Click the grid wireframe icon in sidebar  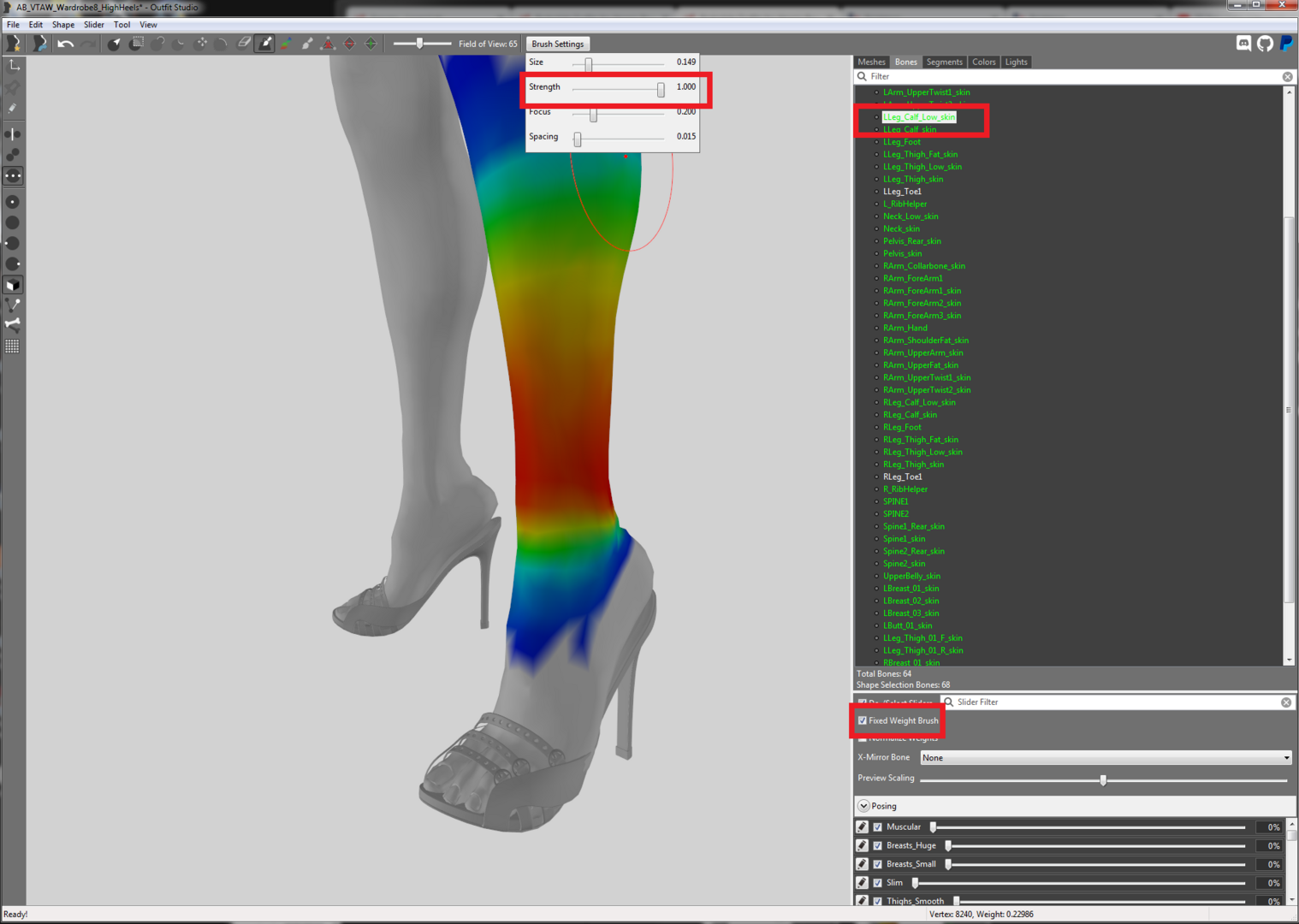point(13,346)
